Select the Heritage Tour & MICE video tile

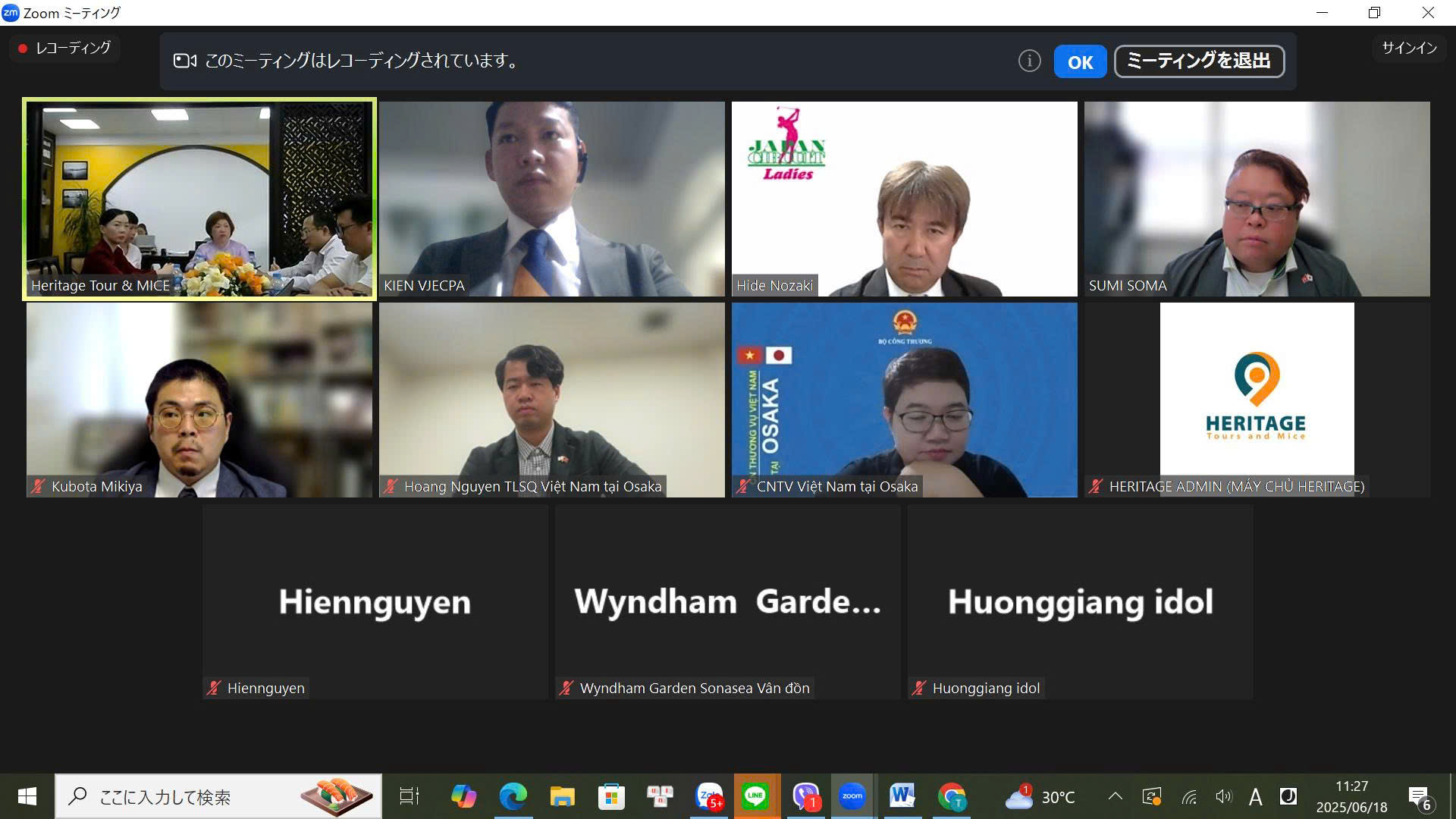tap(199, 199)
